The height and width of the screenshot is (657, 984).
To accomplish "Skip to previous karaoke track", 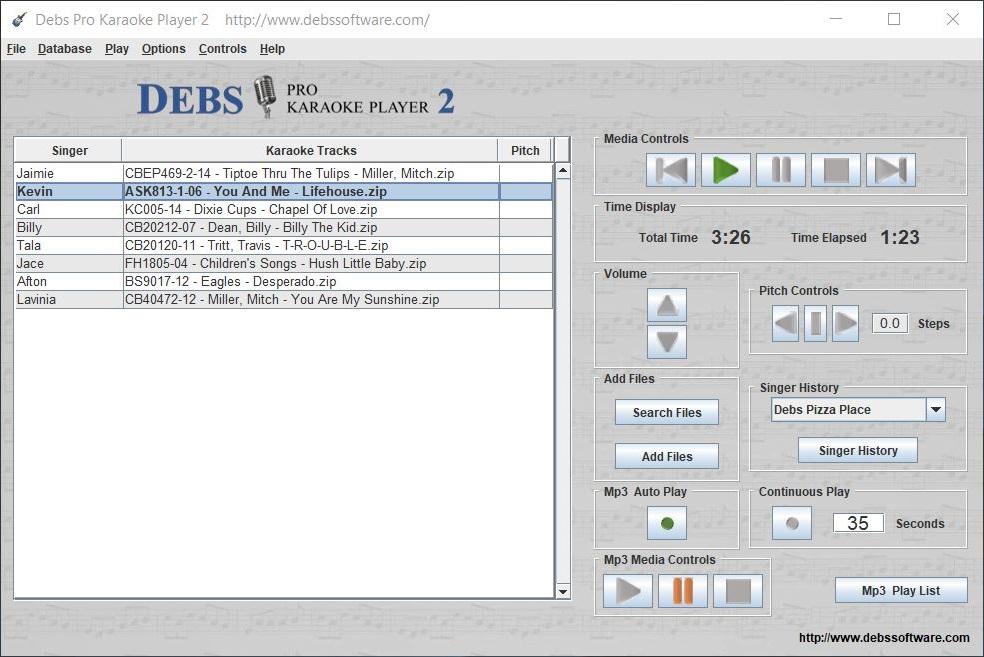I will [671, 170].
